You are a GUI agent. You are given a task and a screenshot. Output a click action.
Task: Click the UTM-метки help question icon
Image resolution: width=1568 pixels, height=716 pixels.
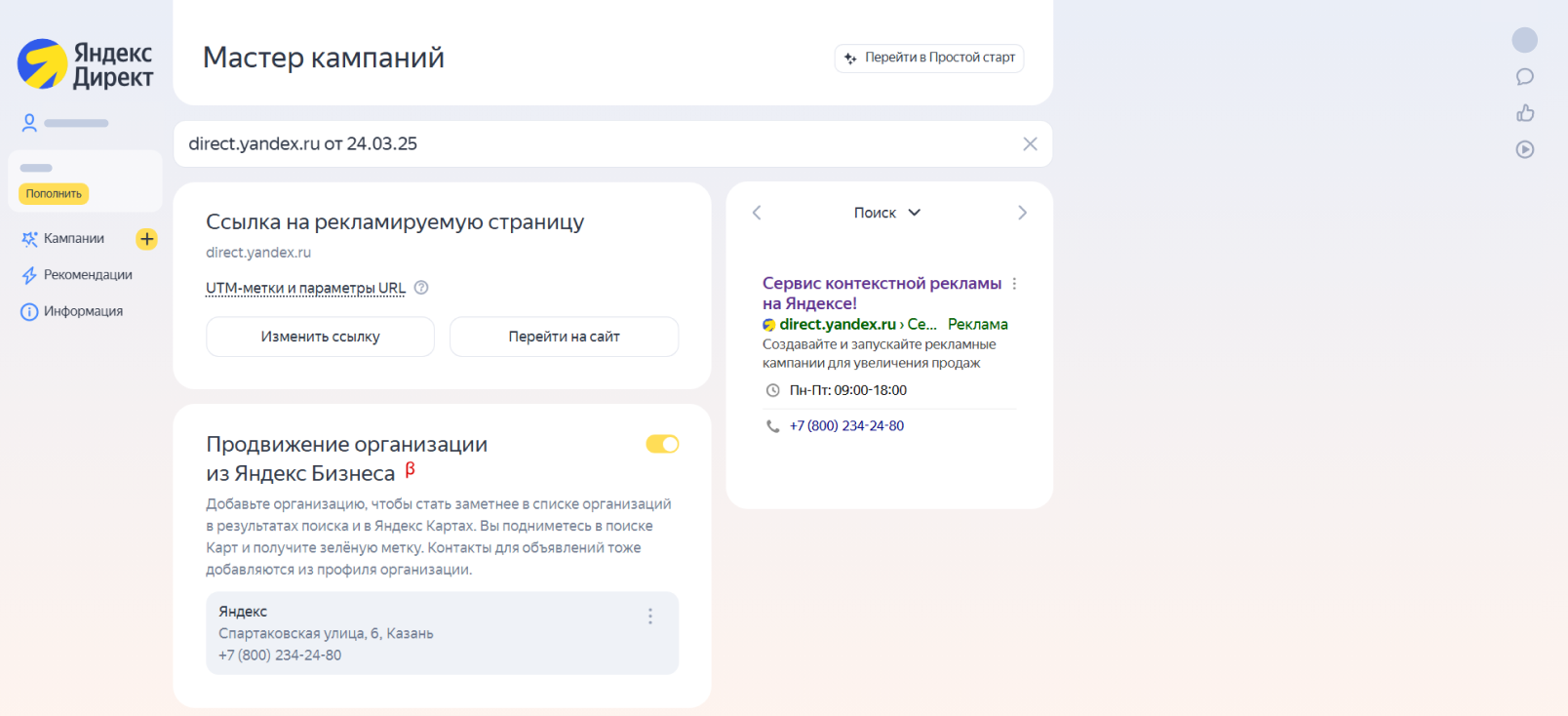[x=421, y=288]
